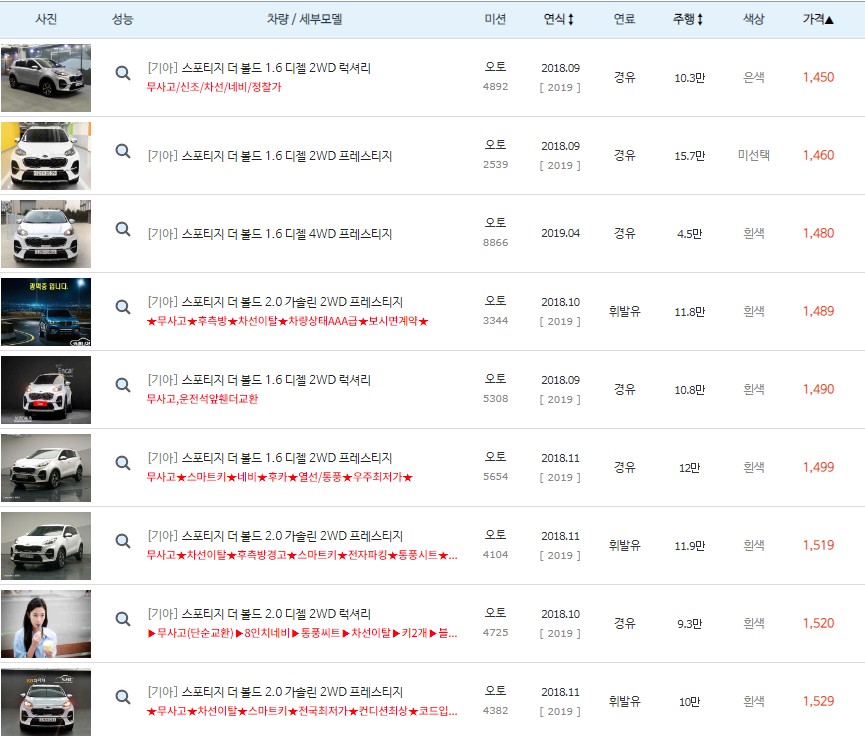Image resolution: width=865 pixels, height=740 pixels.
Task: Open car thumbnail in the 1,519 row
Action: point(46,546)
